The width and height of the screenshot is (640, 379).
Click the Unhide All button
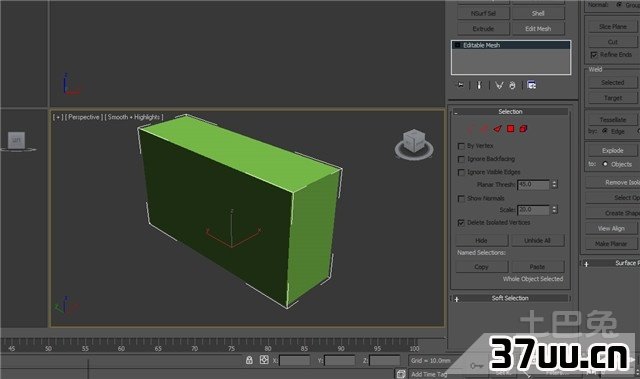click(538, 240)
